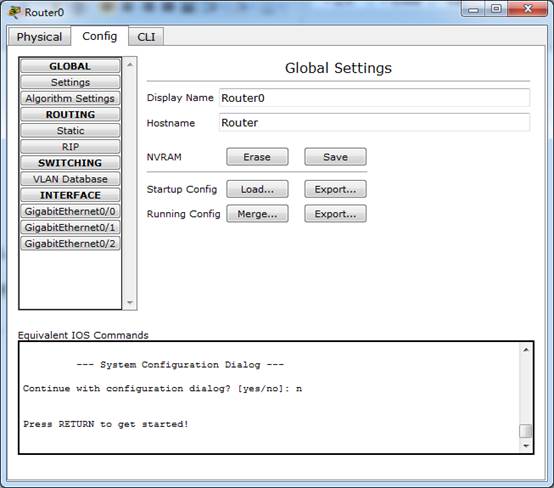Select interface GigabitEthernet0/2
The image size is (554, 488).
[70, 243]
